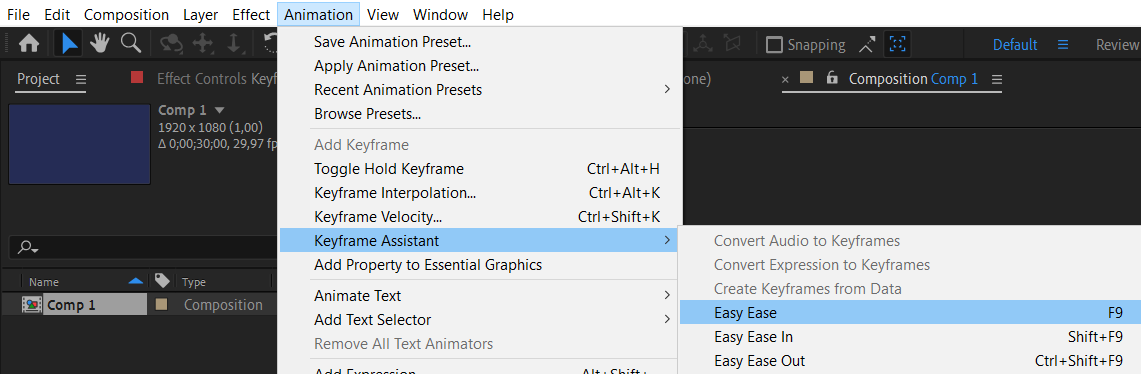
Task: Open the Default workspace options menu
Action: pyautogui.click(x=1062, y=44)
